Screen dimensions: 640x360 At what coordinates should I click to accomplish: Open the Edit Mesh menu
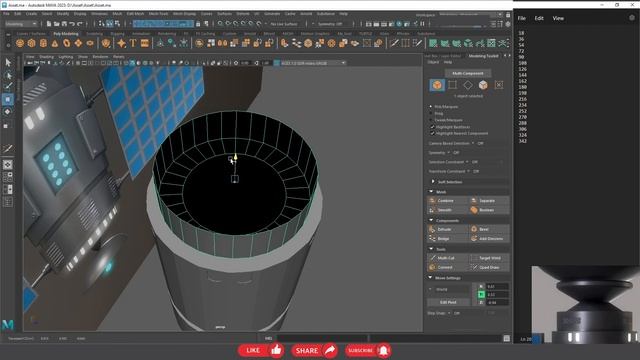coord(135,14)
